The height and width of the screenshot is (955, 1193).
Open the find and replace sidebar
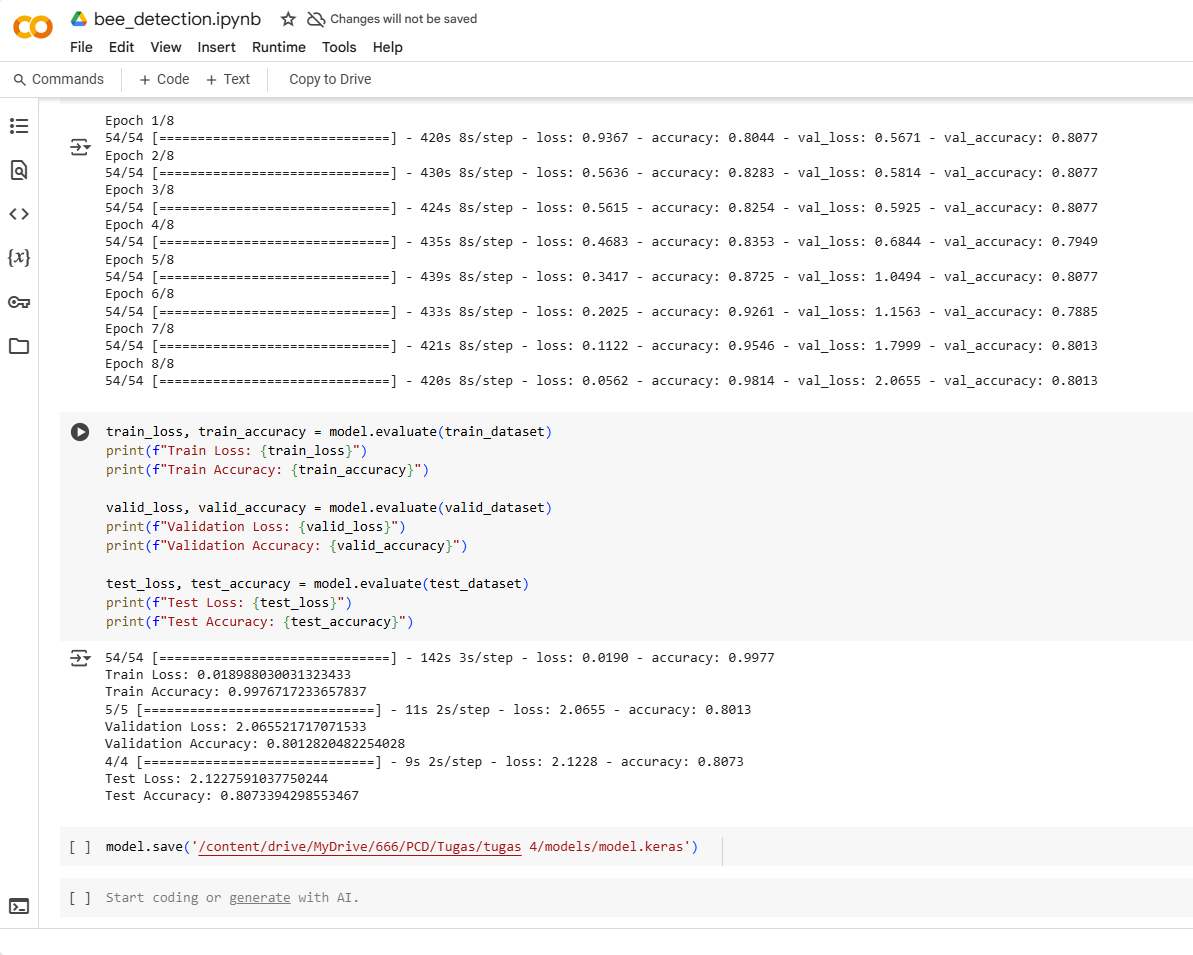[x=19, y=170]
